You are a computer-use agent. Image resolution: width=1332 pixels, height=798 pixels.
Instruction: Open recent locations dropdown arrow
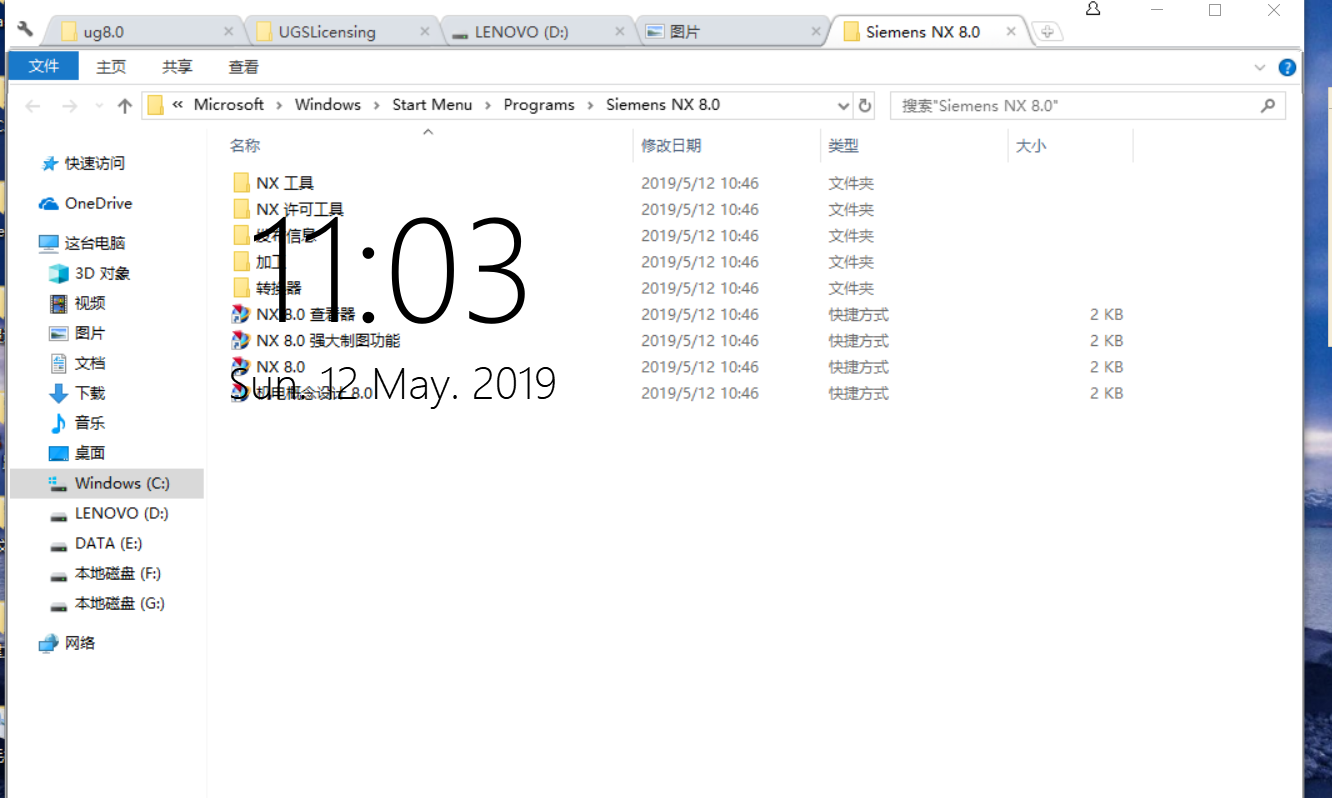[x=98, y=105]
